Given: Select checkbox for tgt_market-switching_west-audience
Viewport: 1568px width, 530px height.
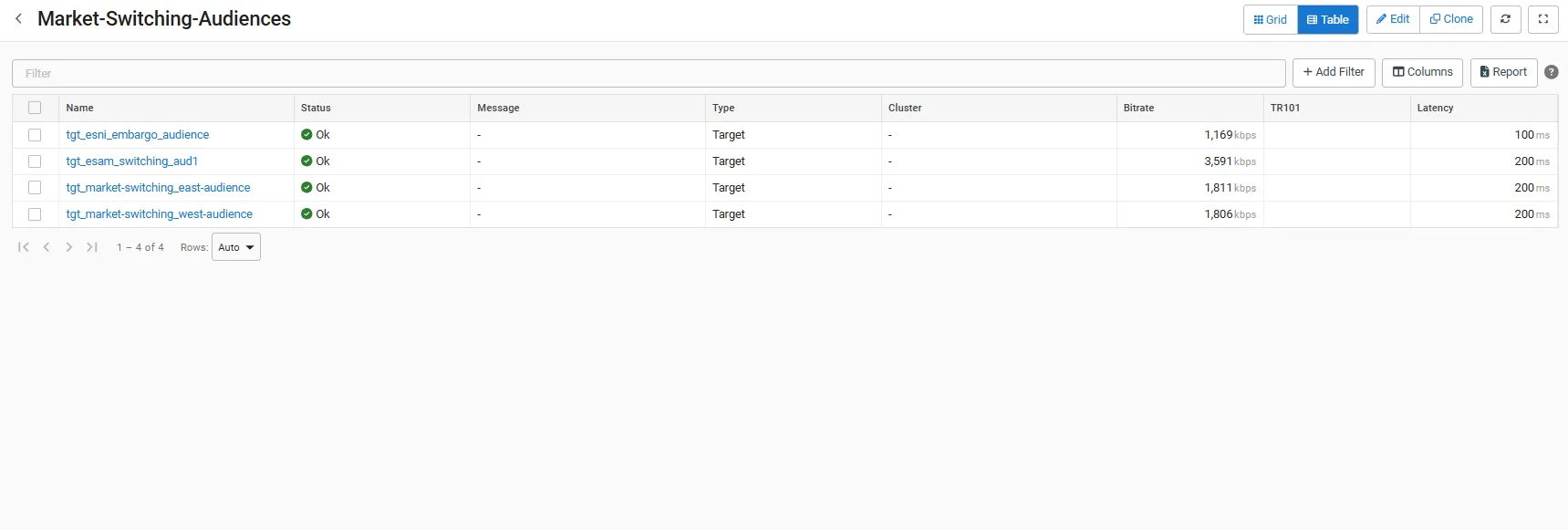Looking at the screenshot, I should click(x=35, y=214).
